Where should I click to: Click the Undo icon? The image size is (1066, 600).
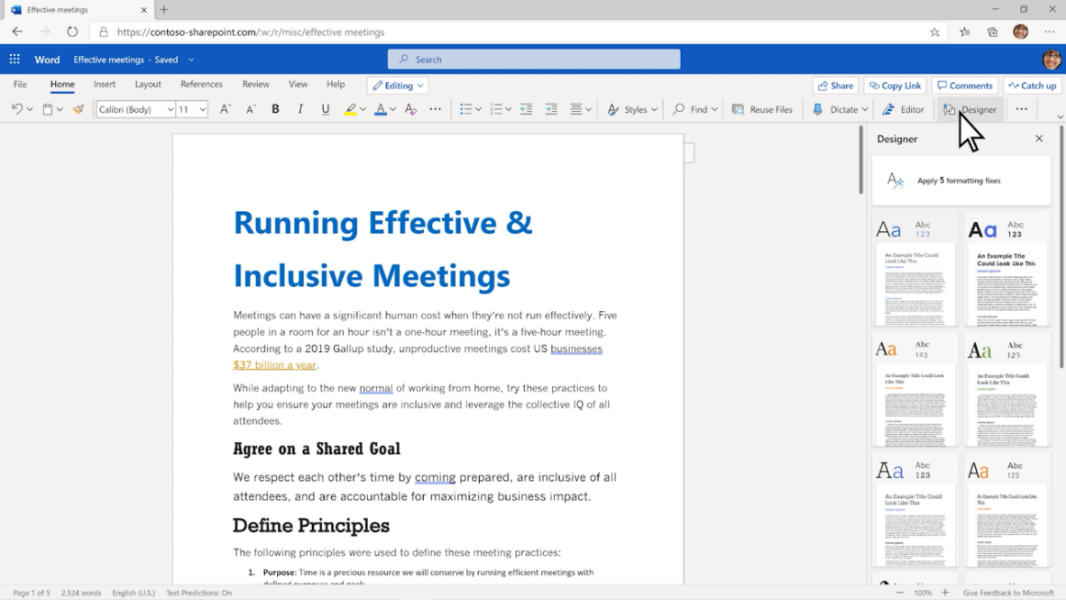(x=16, y=109)
